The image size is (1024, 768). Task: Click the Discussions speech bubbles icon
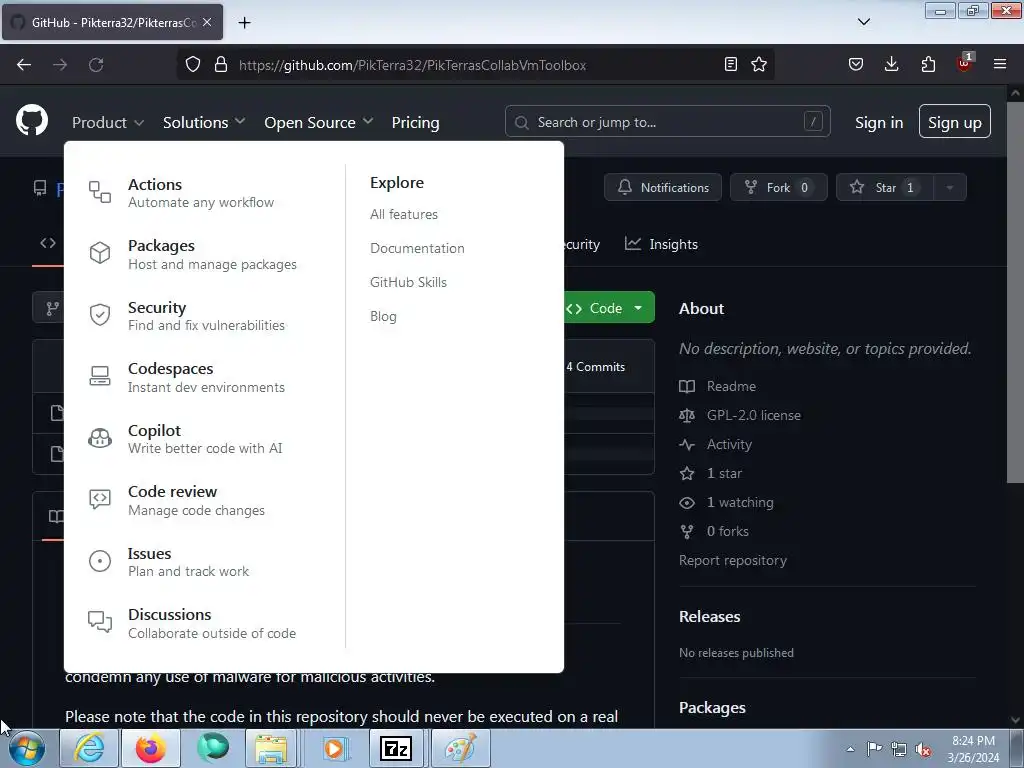100,622
